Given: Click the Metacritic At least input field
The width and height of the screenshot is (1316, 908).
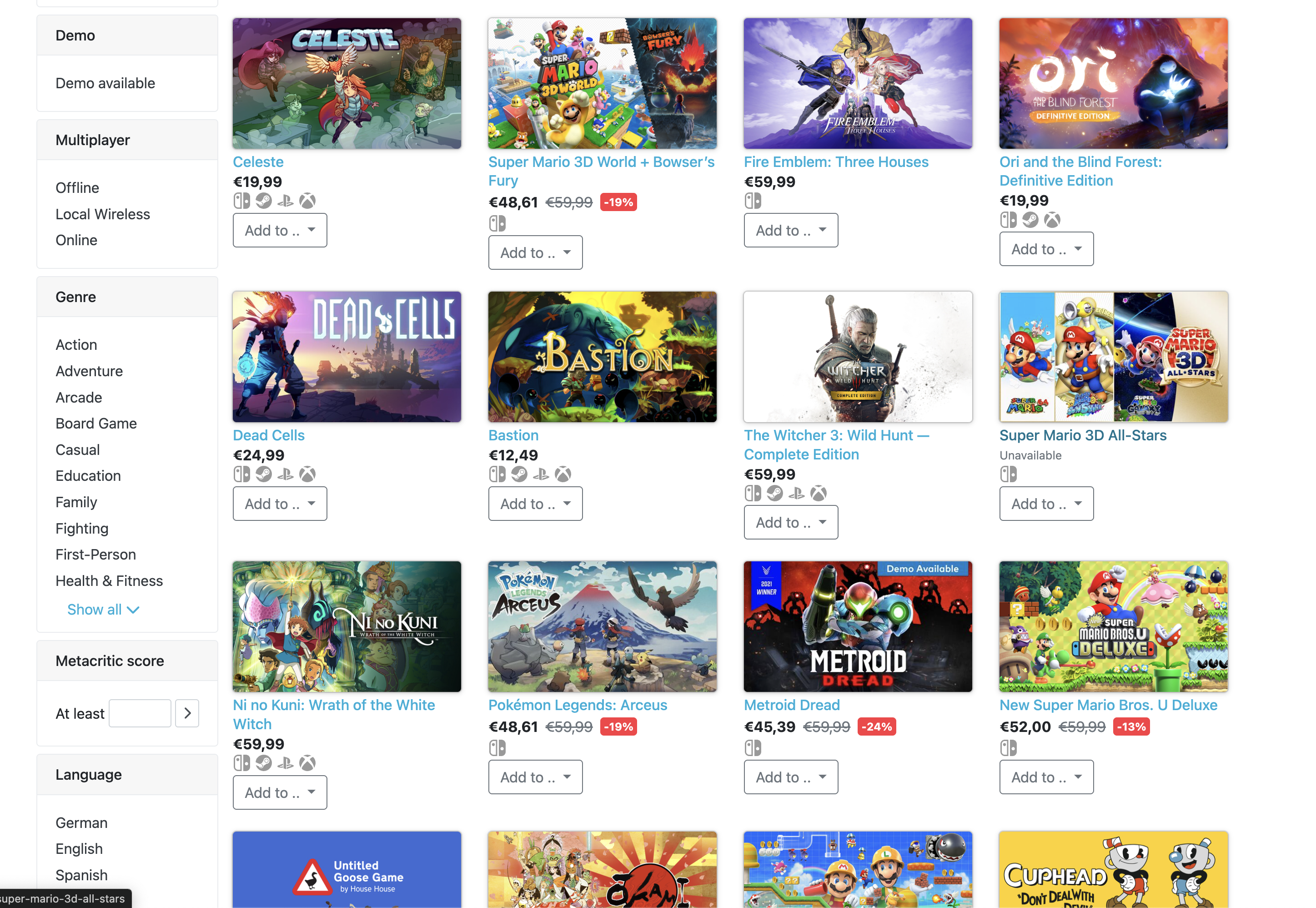Looking at the screenshot, I should [140, 713].
